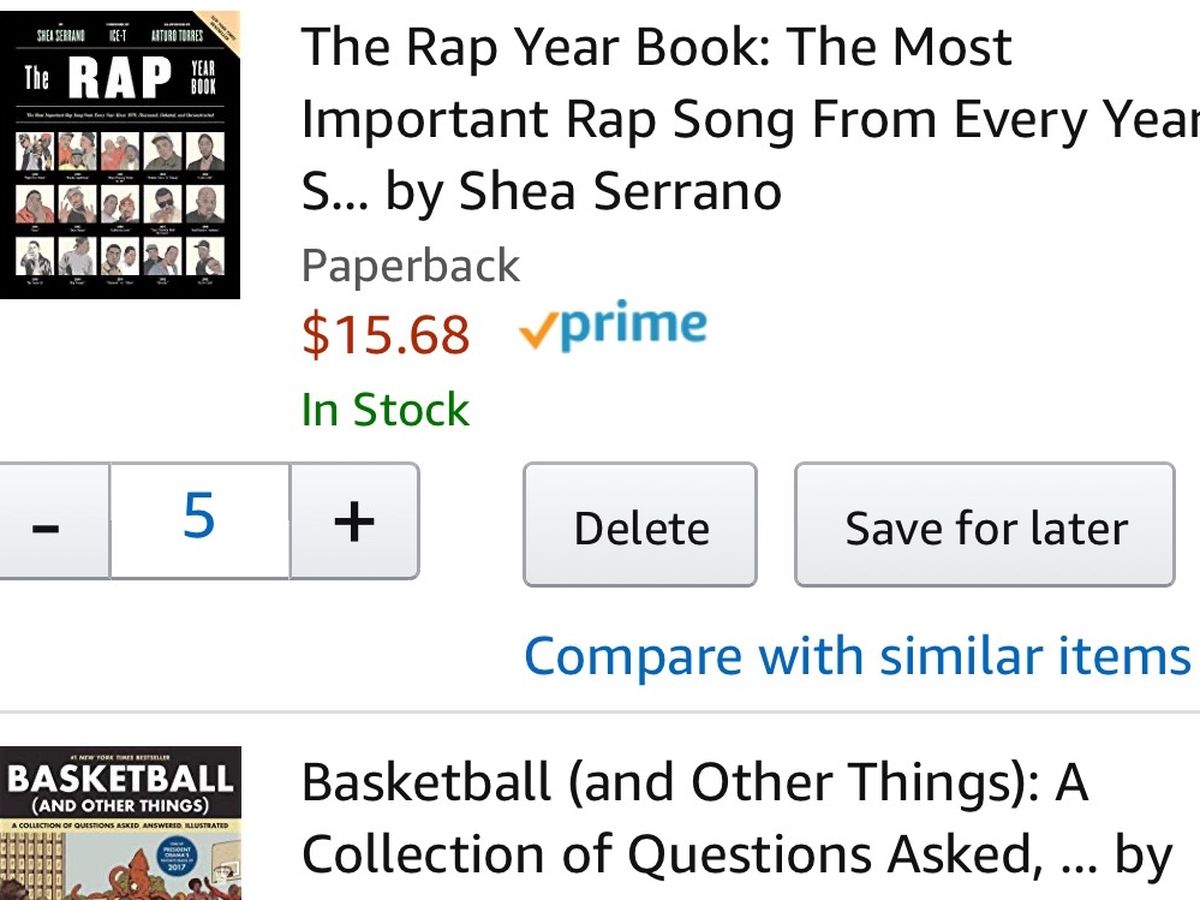Click the plus quantity button
This screenshot has height=900, width=1200.
coord(354,521)
